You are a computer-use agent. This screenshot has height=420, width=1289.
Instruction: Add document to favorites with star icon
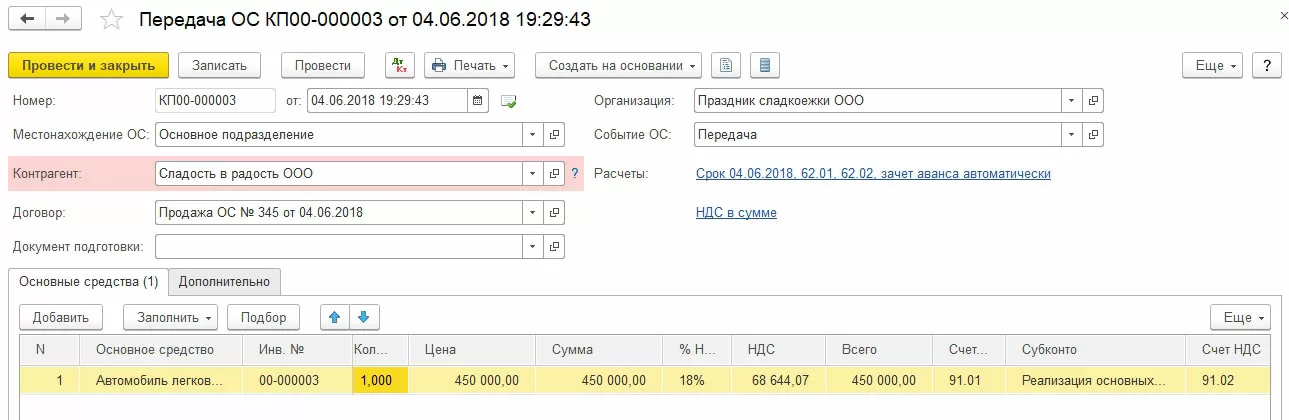(112, 20)
